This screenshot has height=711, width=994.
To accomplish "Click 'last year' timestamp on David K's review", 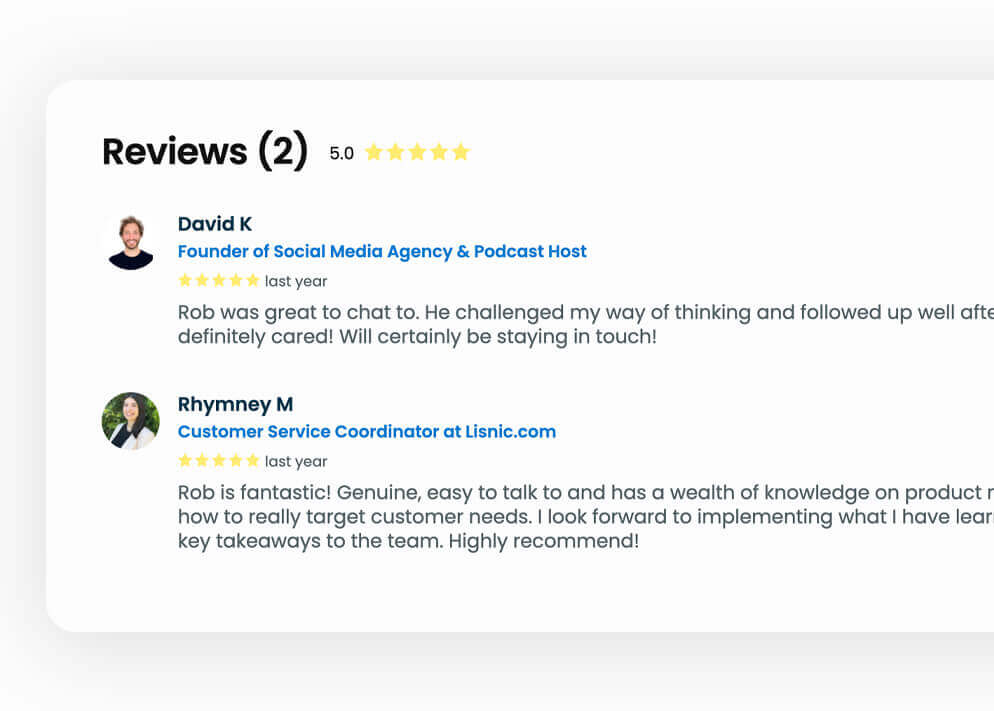I will (x=296, y=282).
